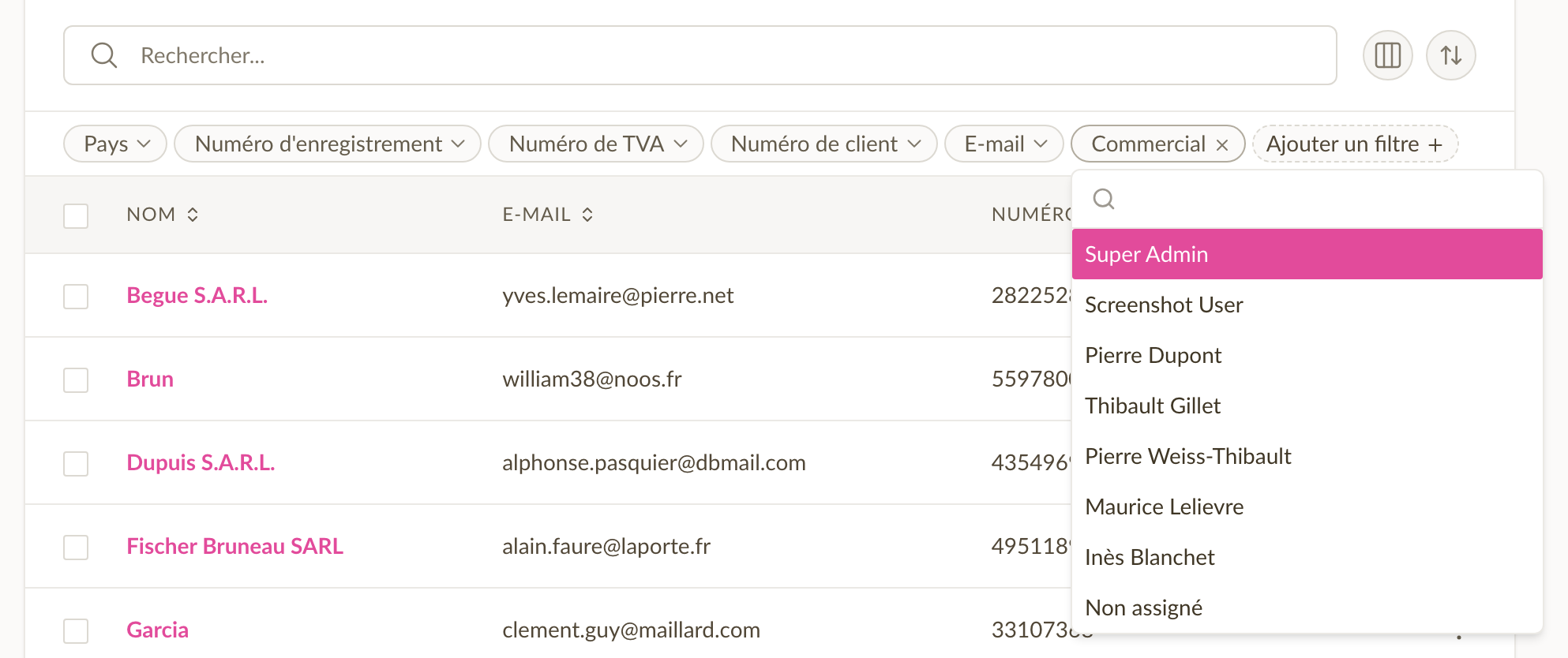Tick the select-all checkbox in the header
Screen dimensions: 1568x658
(x=76, y=215)
